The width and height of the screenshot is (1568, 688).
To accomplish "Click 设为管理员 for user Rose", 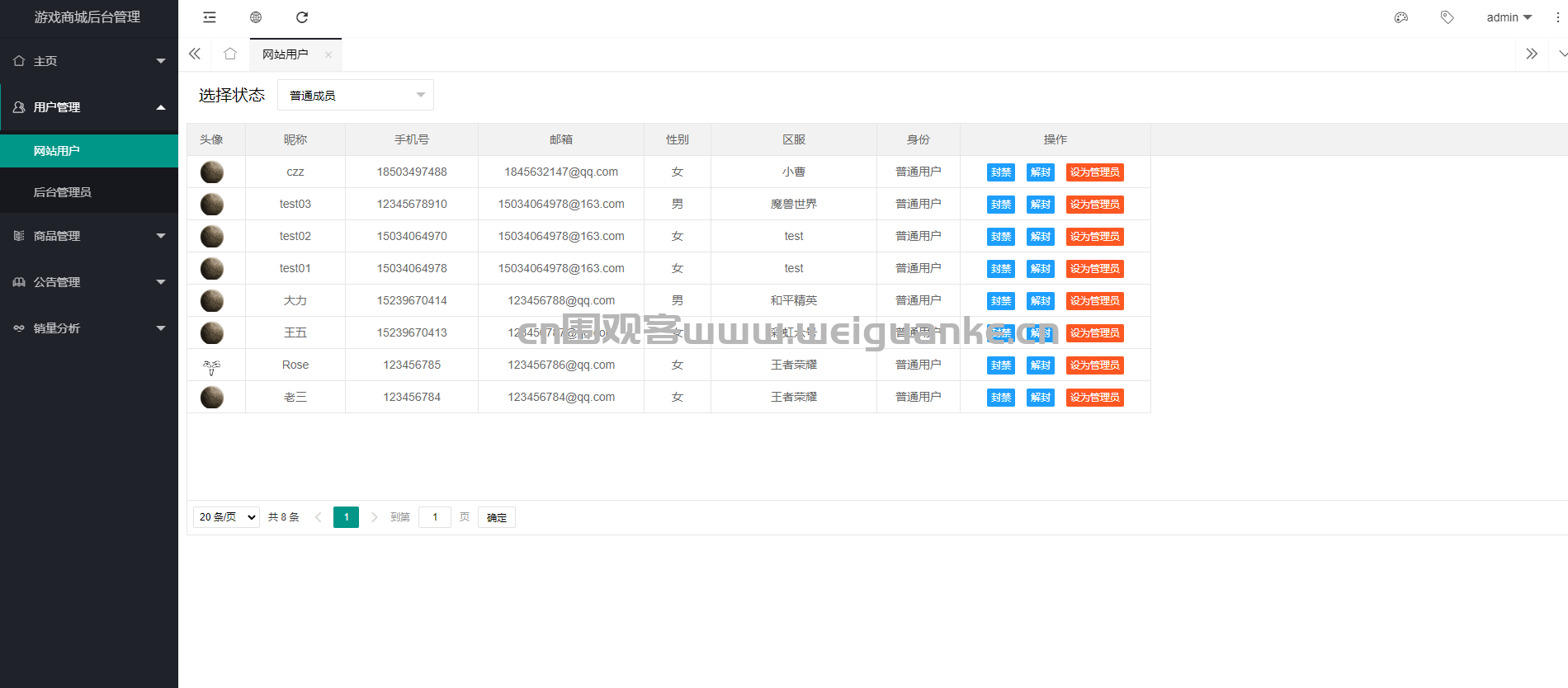I will 1095,365.
